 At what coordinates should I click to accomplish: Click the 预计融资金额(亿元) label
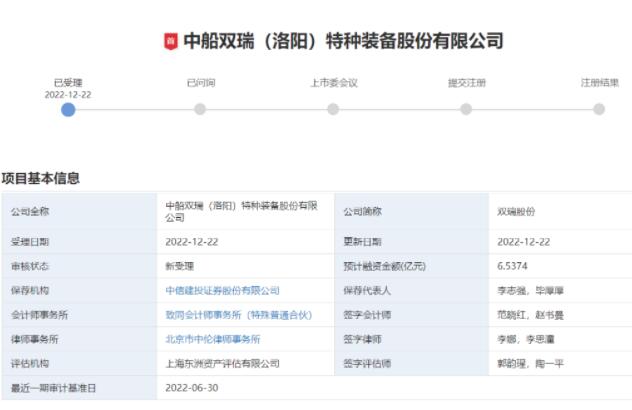tap(385, 266)
